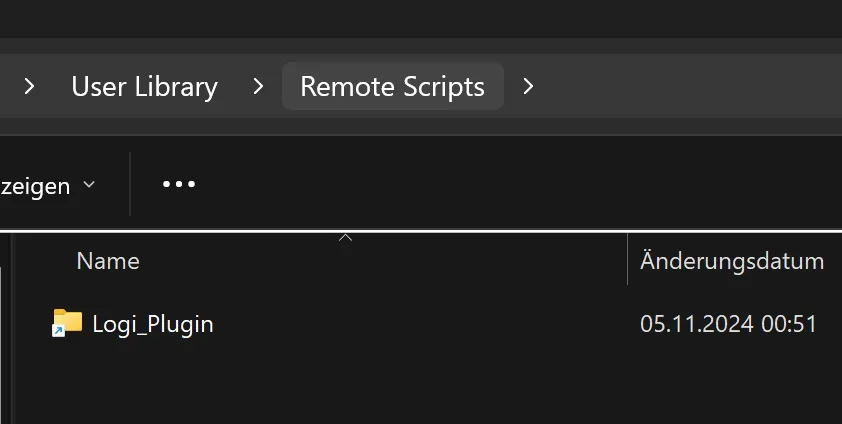The width and height of the screenshot is (842, 424).
Task: Open the three-dots more options menu
Action: click(179, 184)
